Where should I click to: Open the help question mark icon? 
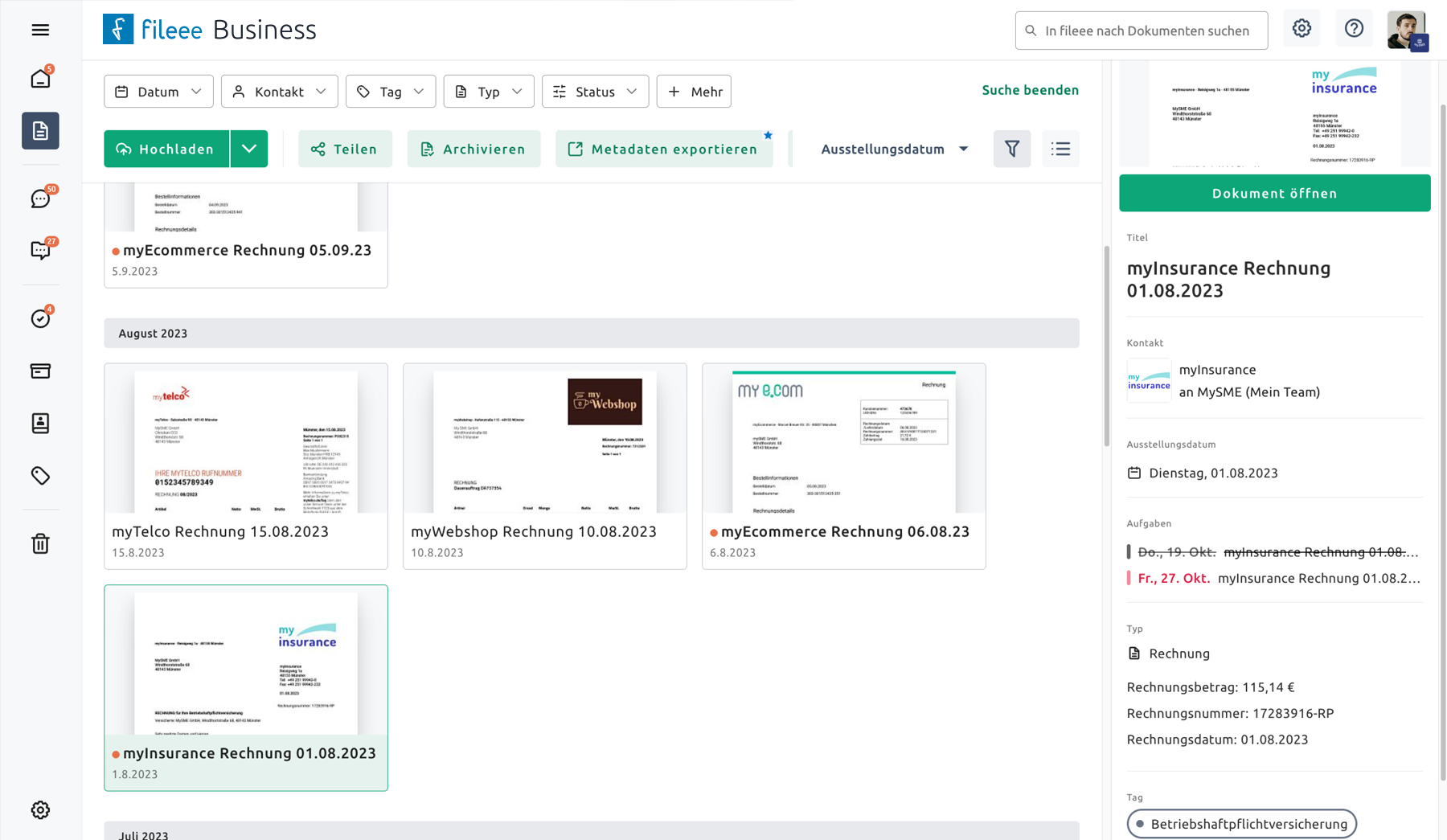click(x=1354, y=29)
